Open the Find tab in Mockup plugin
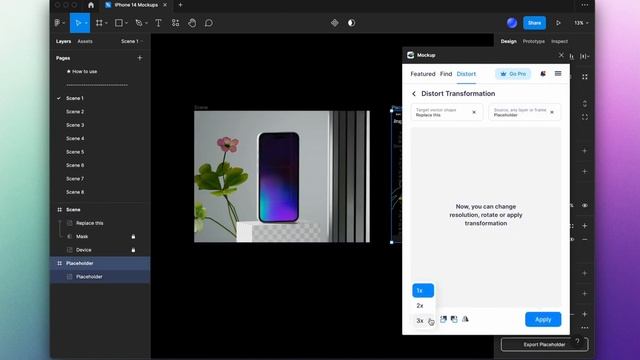The height and width of the screenshot is (360, 640). [446, 74]
